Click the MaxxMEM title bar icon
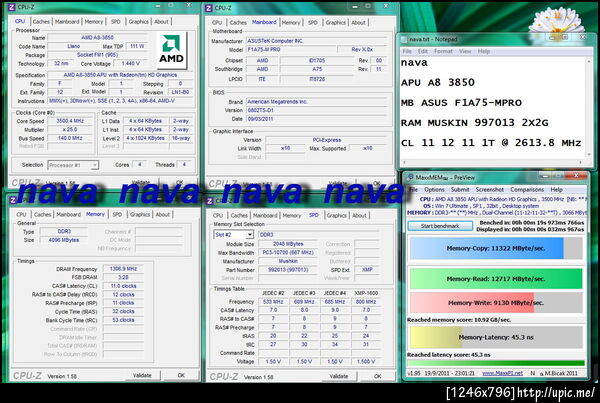 coord(410,177)
